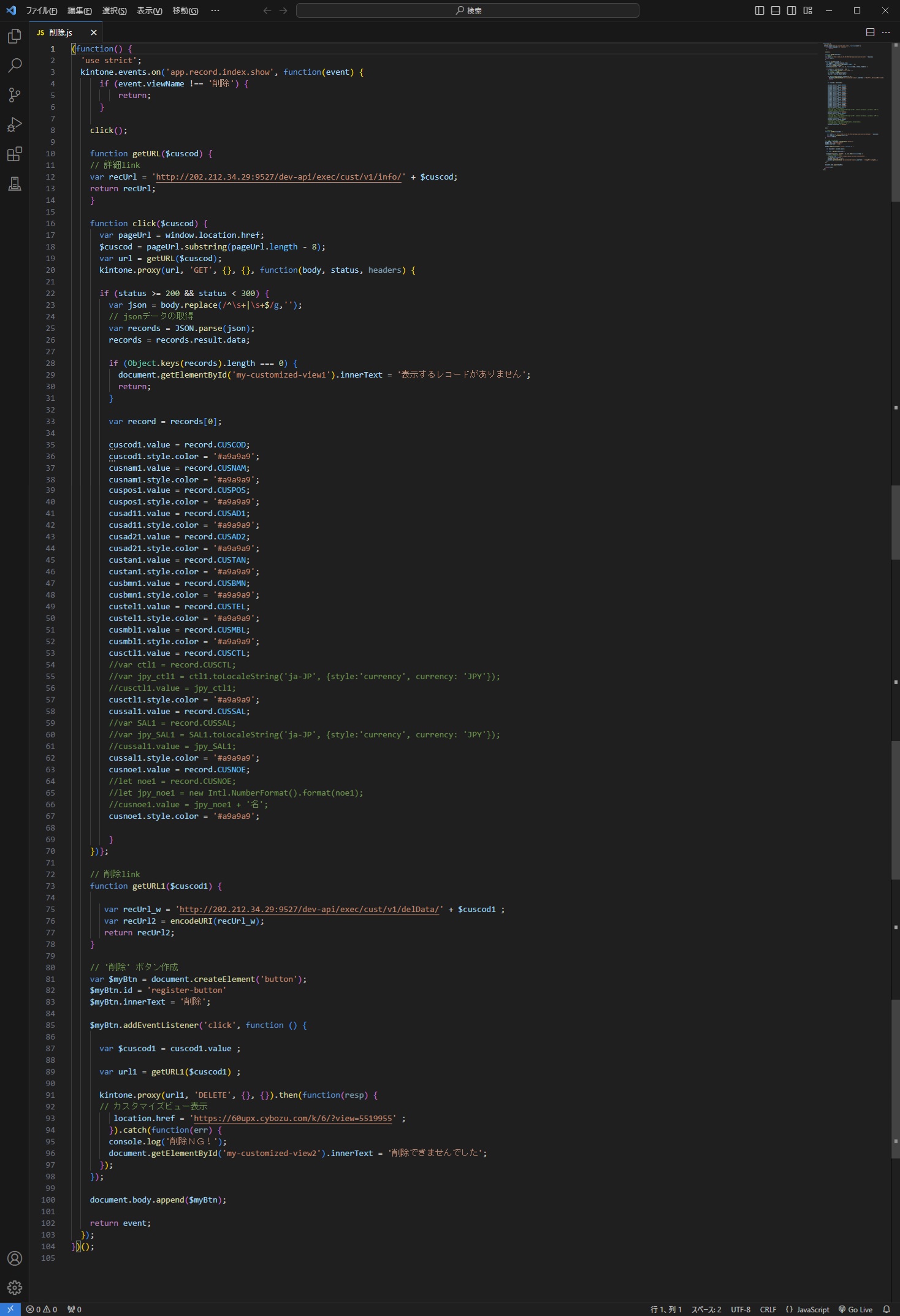The image size is (900, 1316).
Task: Click the notifications bell in status bar
Action: (886, 1309)
